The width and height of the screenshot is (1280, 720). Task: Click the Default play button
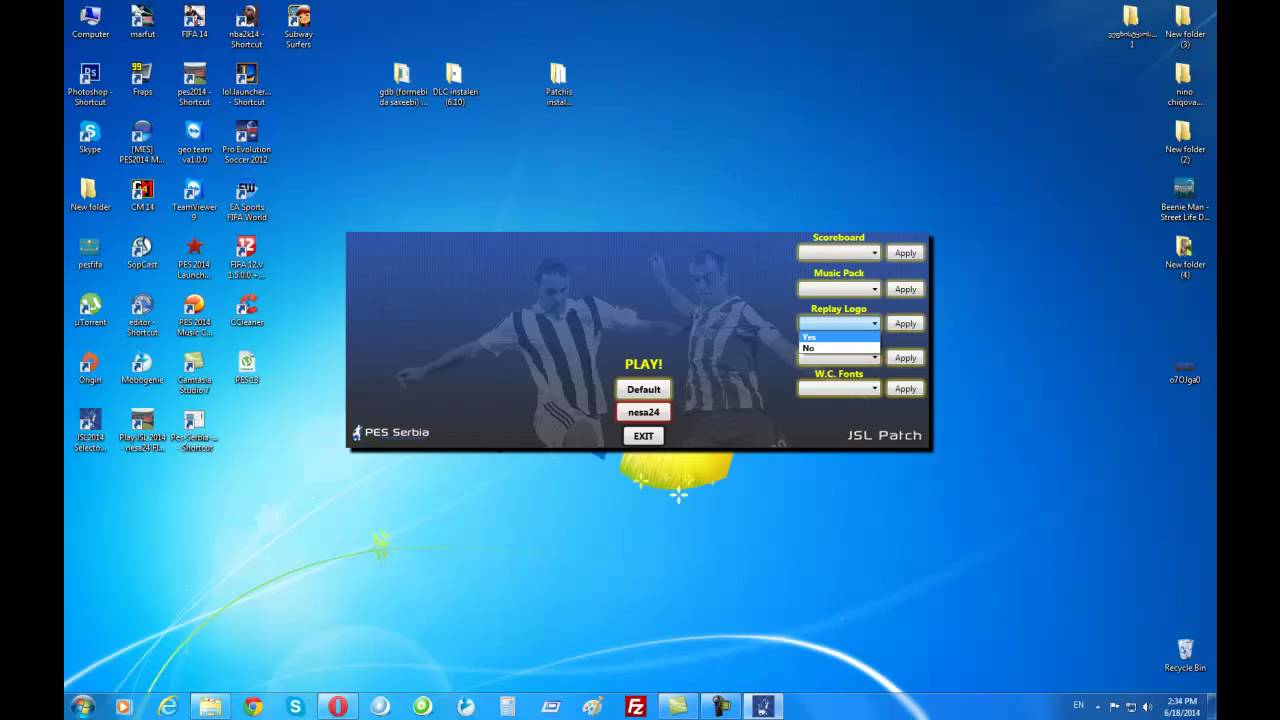pyautogui.click(x=644, y=389)
